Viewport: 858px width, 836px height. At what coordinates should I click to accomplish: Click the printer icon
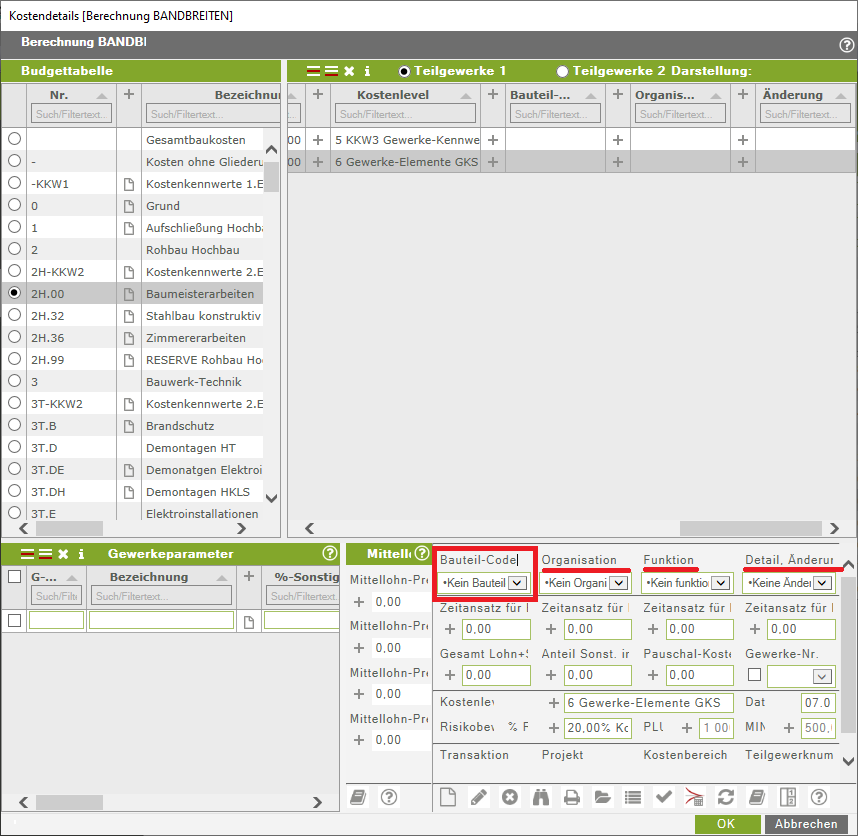pyautogui.click(x=571, y=797)
